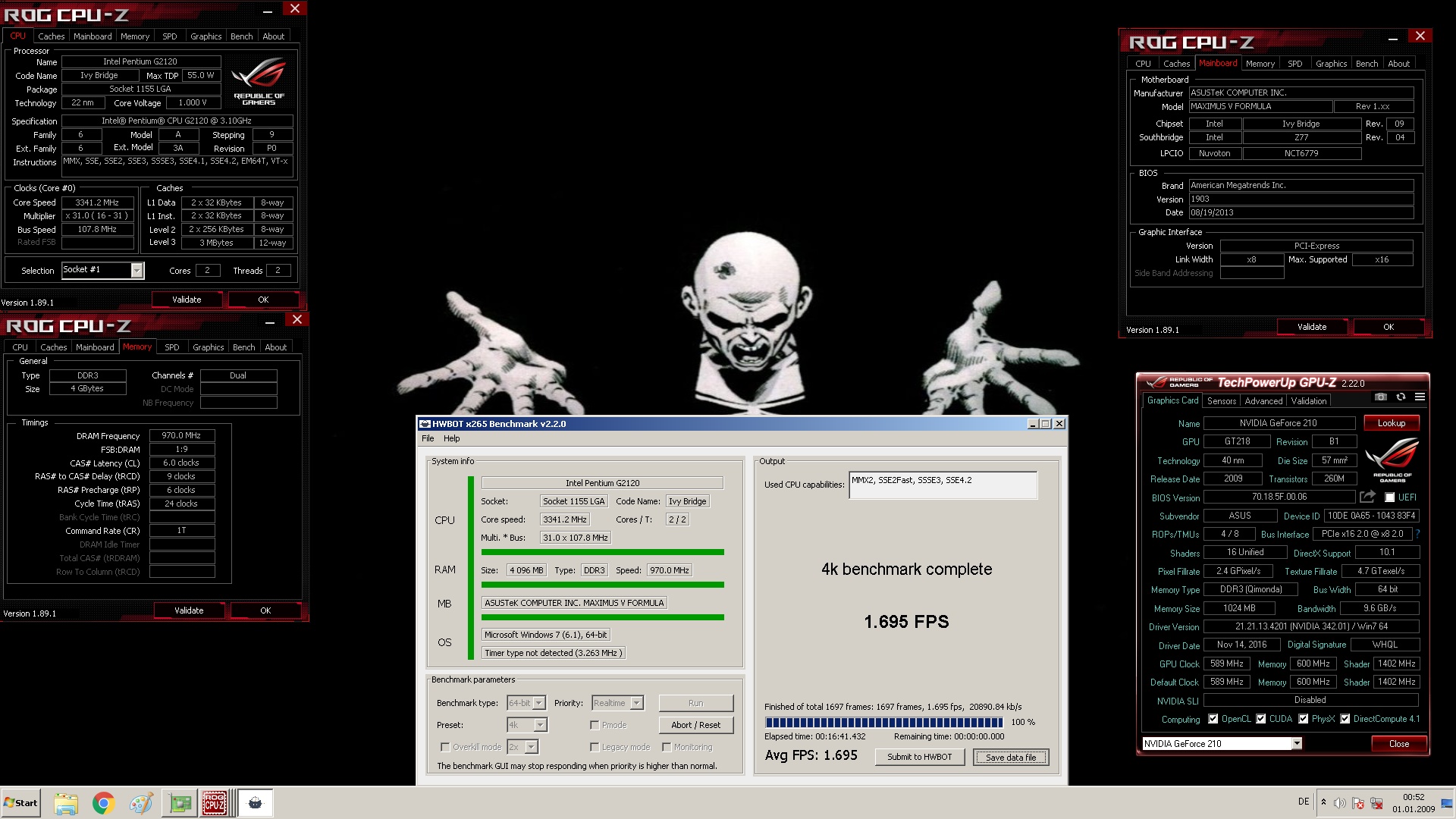
Task: Take a GPU-Z screenshot with camera icon
Action: (1381, 397)
